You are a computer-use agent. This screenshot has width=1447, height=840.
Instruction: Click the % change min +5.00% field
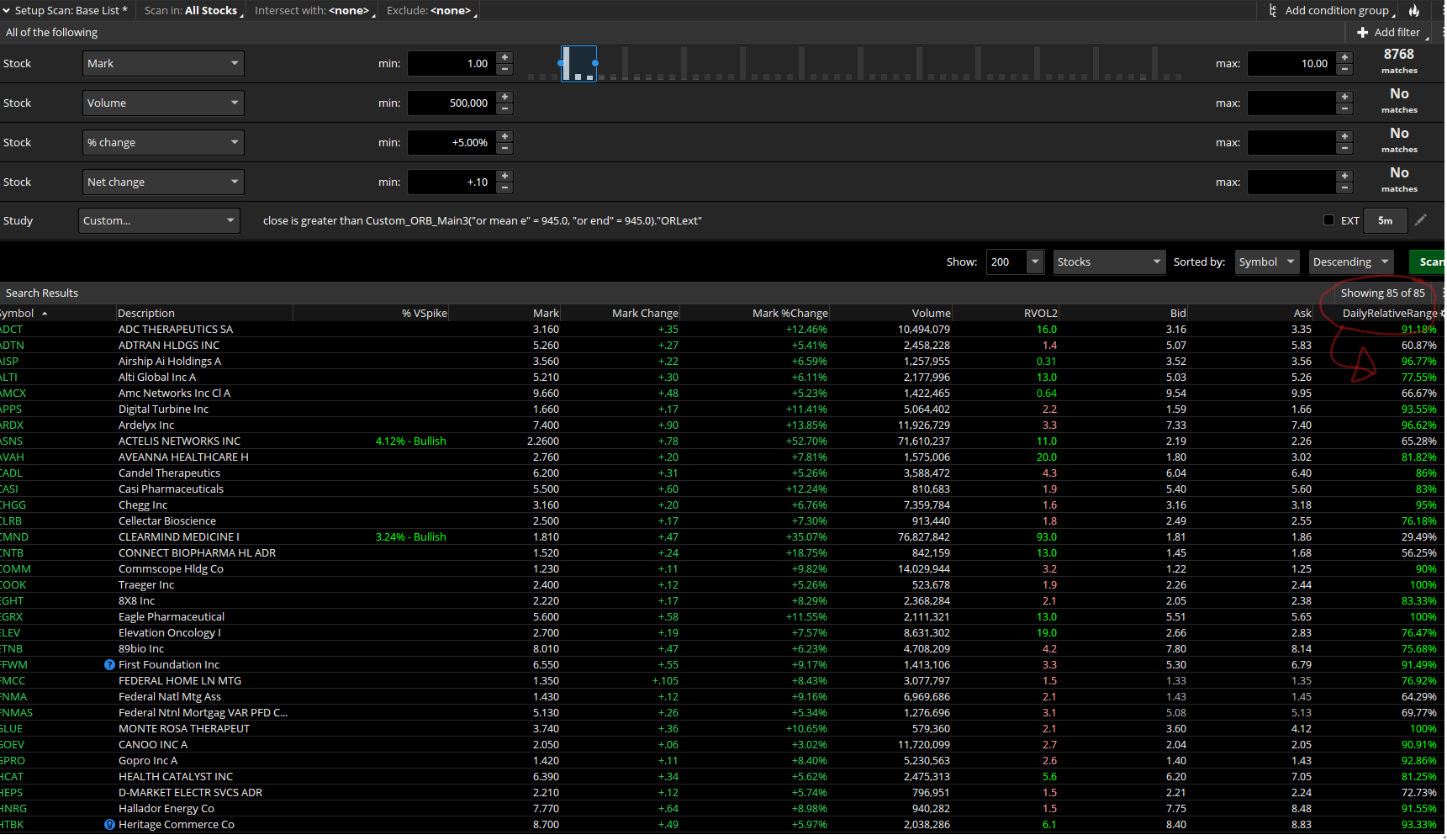(x=452, y=143)
